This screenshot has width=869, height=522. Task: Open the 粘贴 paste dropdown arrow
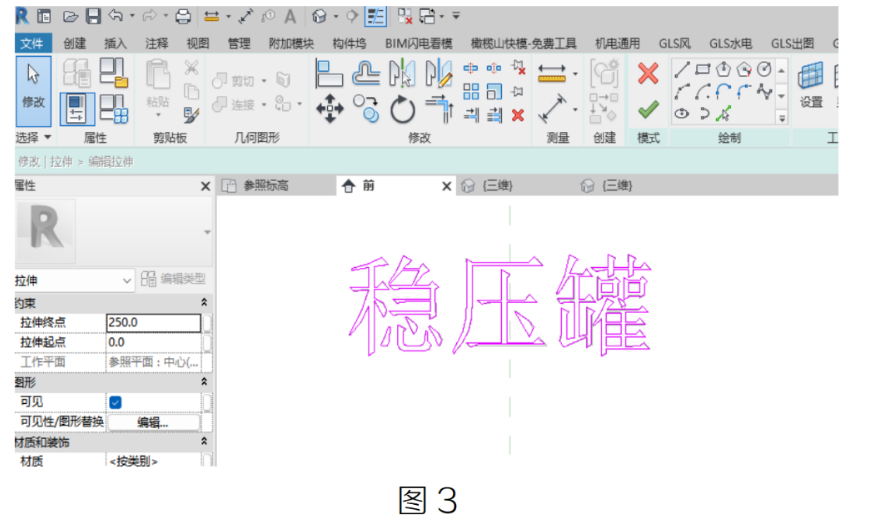(x=158, y=115)
